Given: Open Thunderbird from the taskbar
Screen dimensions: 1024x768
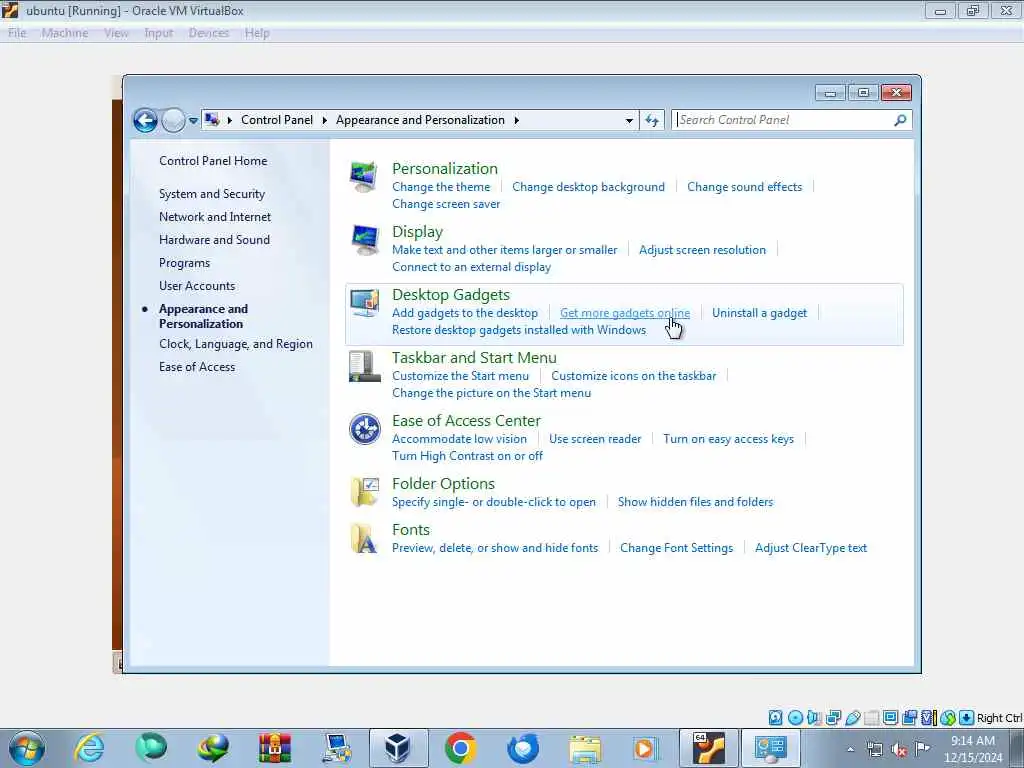Looking at the screenshot, I should tap(523, 748).
